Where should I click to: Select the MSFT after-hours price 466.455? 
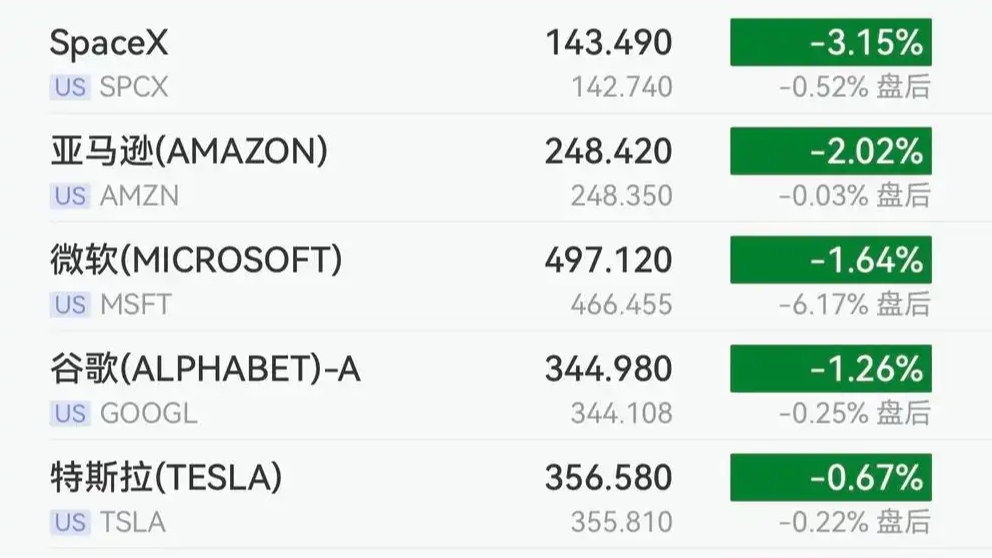pyautogui.click(x=621, y=305)
